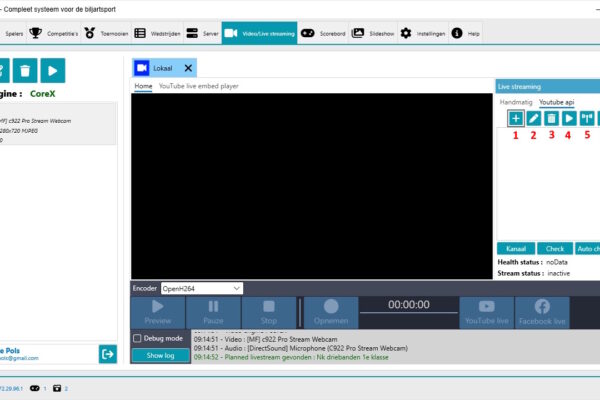Start livestream with play icon in Youtube api tab

point(569,119)
